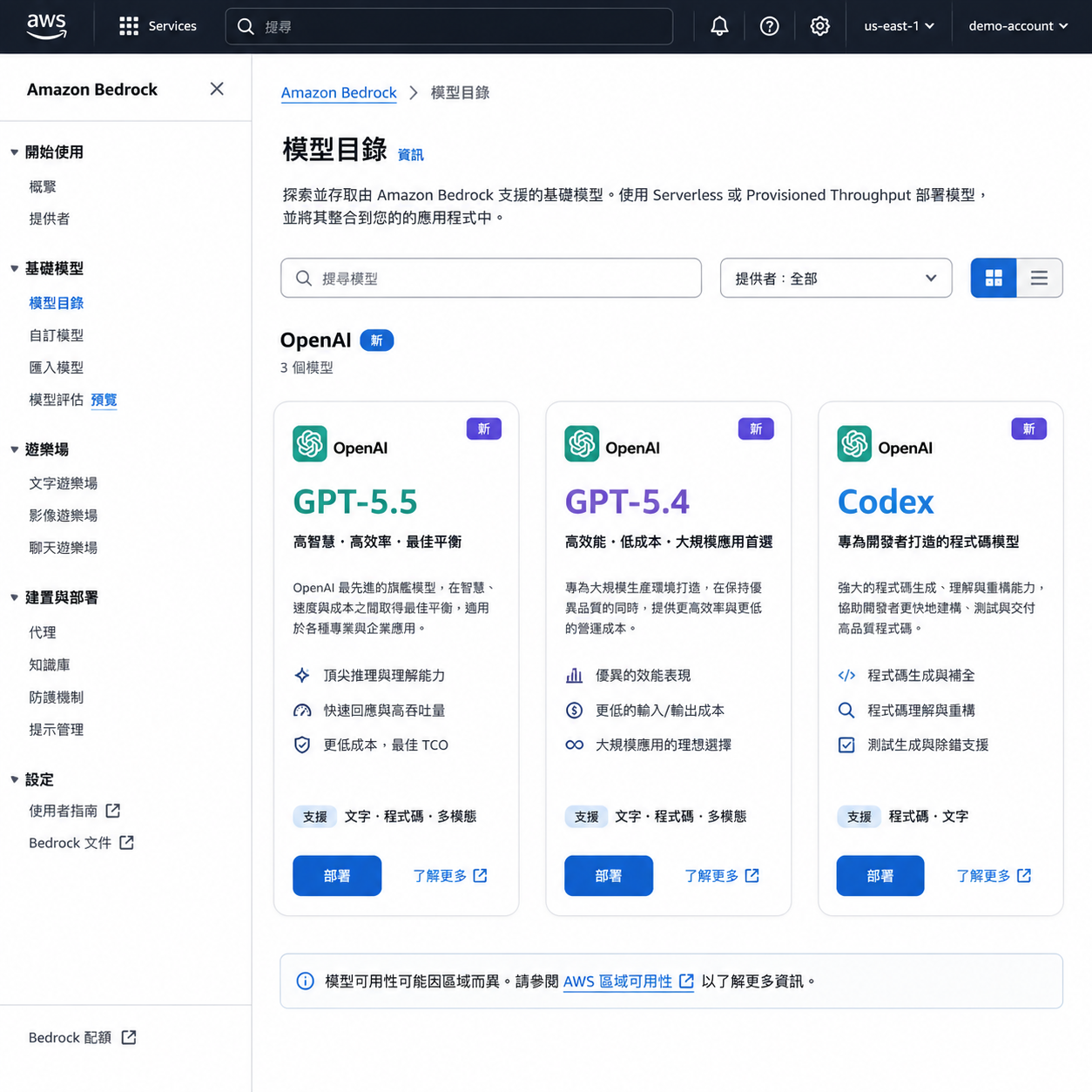Switch to list view
The image size is (1092, 1092).
click(x=1039, y=278)
